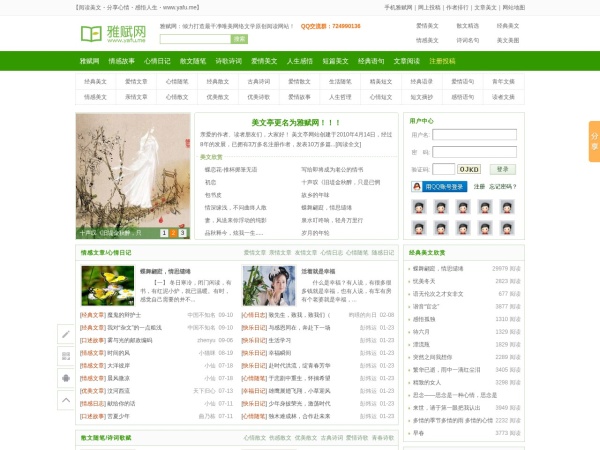Click the Android icon in left sidebar

(x=65, y=379)
